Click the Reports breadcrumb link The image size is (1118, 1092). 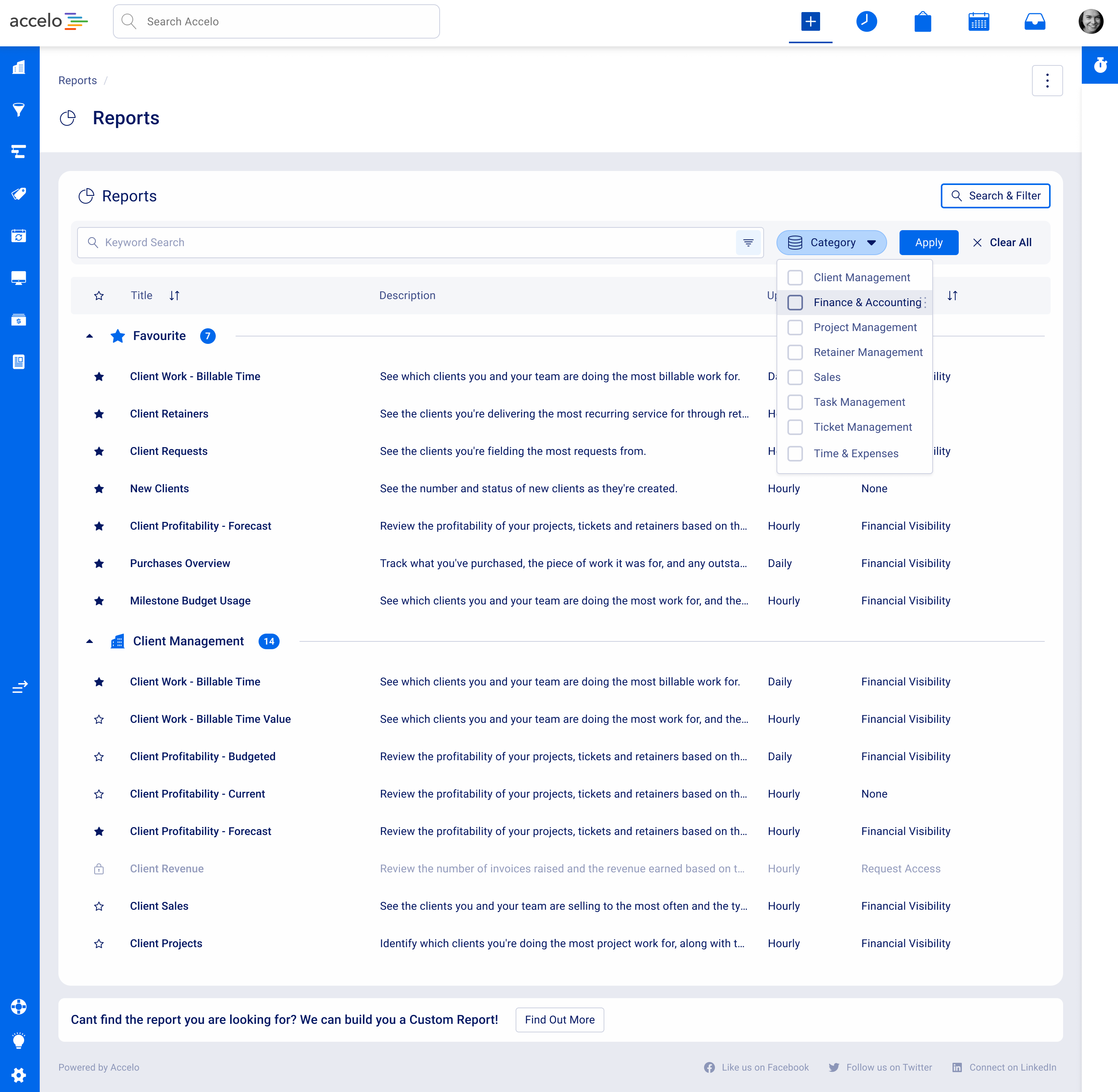[x=77, y=81]
